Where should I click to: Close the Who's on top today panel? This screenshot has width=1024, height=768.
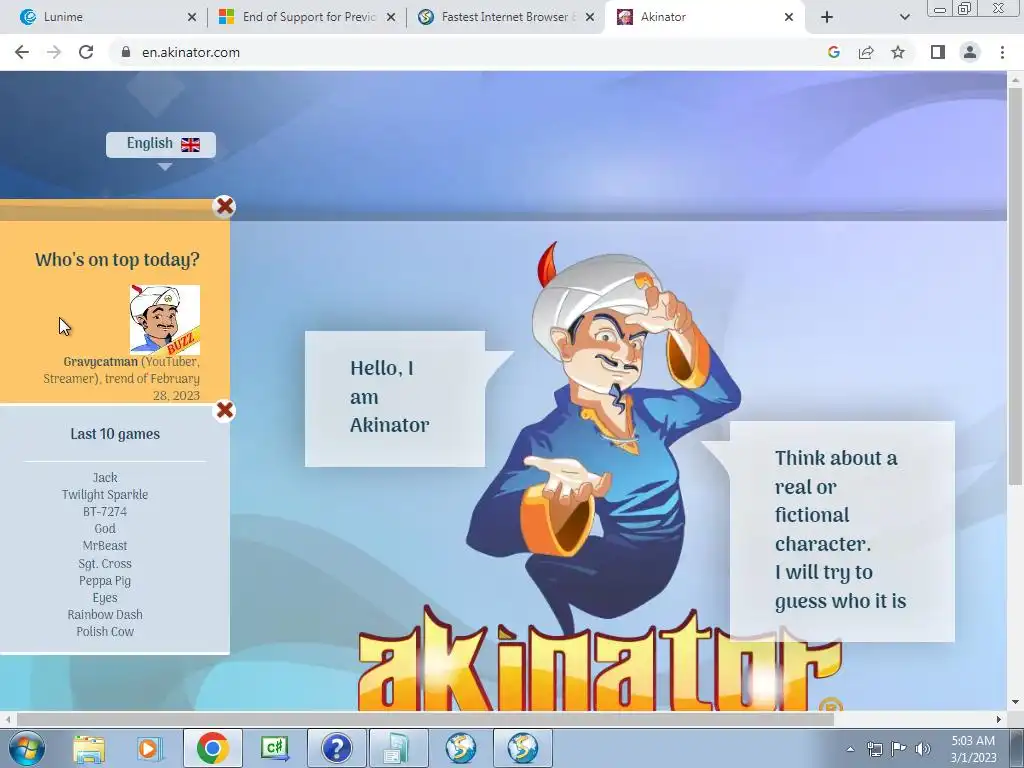click(x=224, y=206)
